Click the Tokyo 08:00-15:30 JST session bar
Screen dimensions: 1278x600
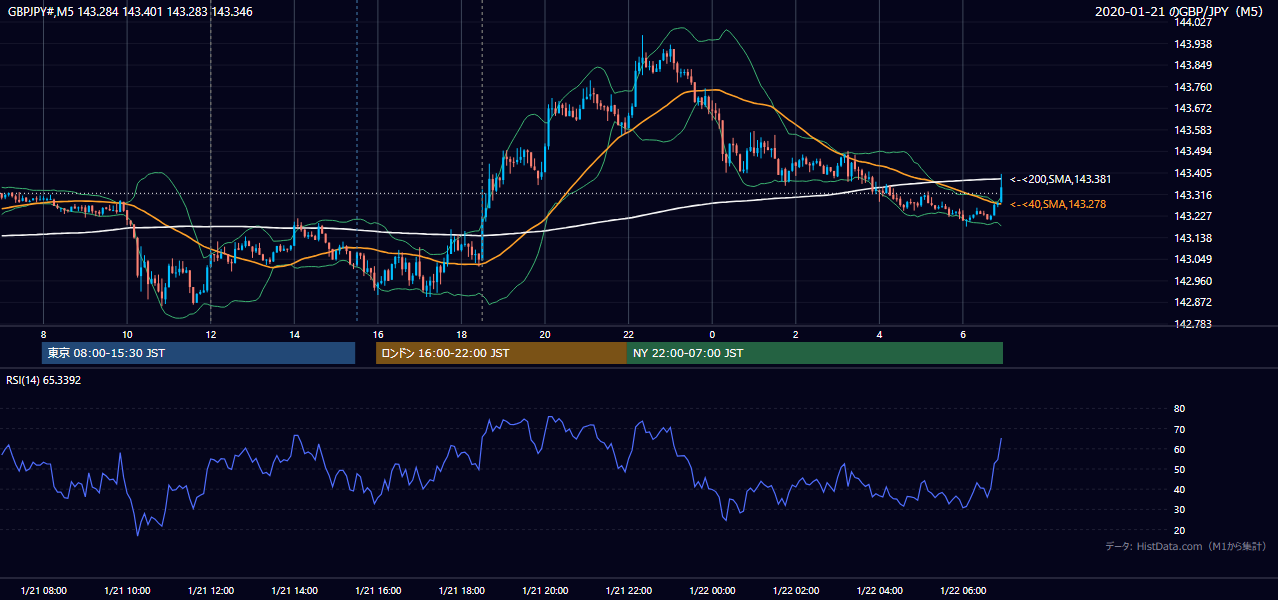point(198,353)
